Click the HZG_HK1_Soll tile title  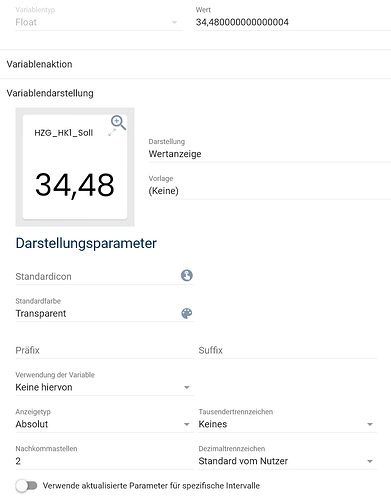click(x=64, y=133)
